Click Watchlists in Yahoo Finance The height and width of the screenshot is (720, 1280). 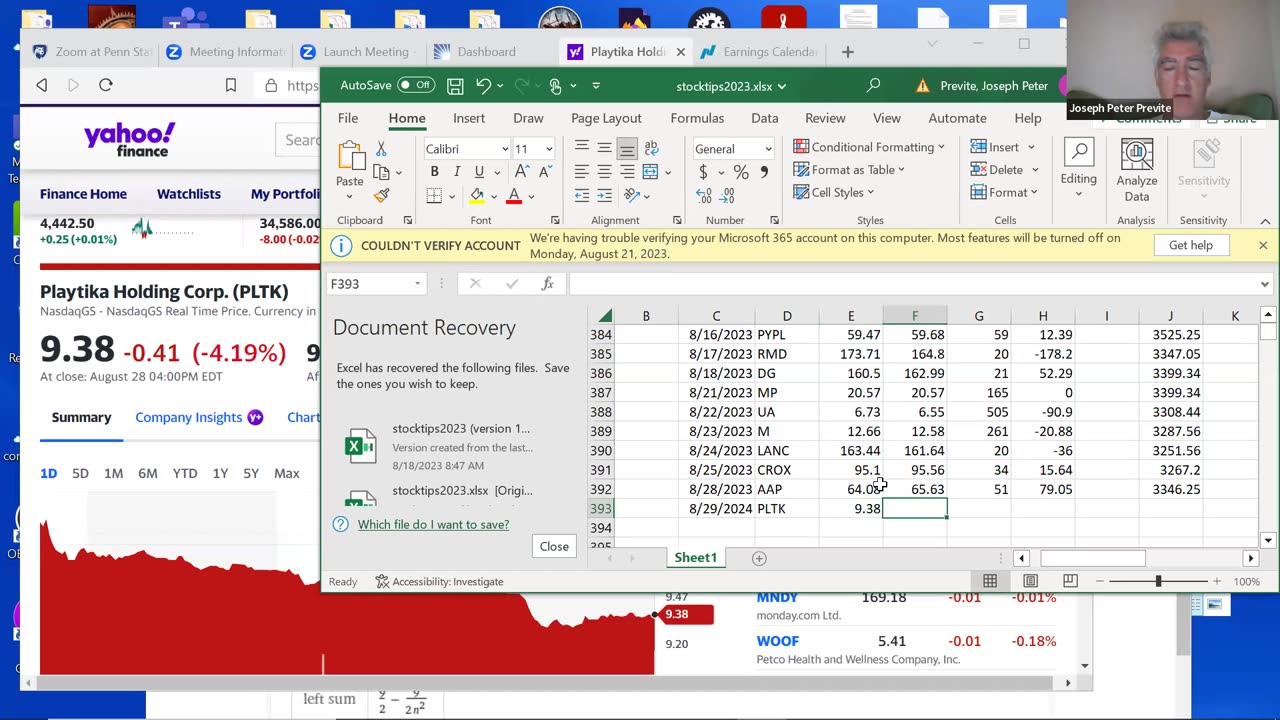[x=188, y=194]
